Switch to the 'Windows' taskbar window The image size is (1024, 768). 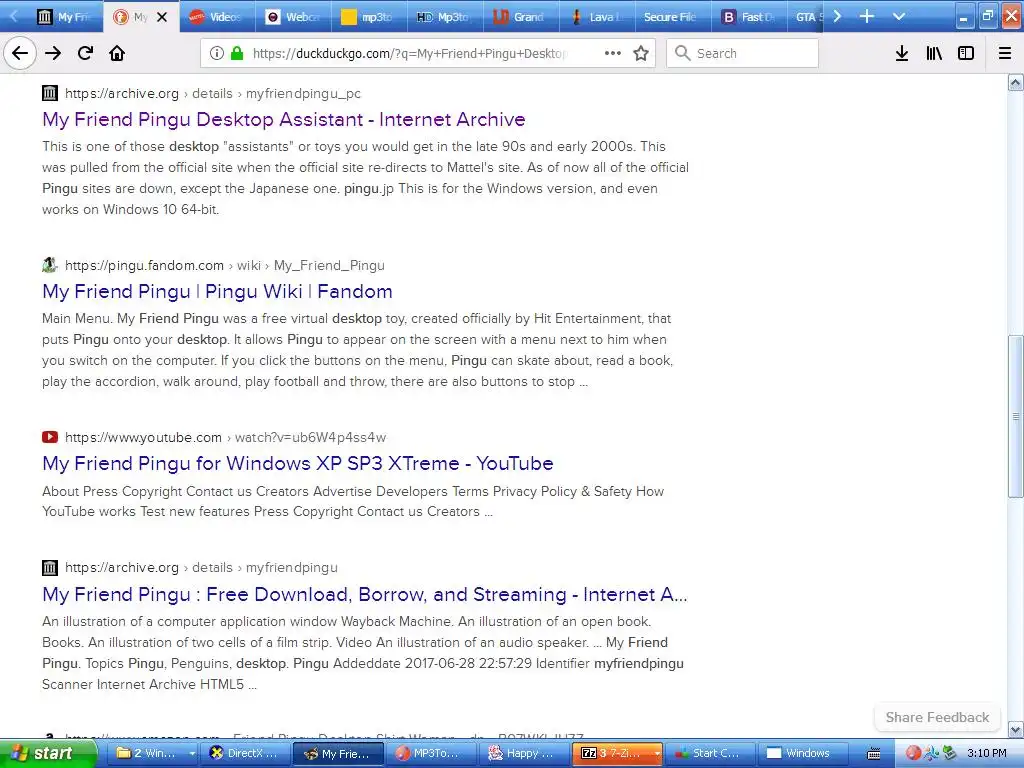[803, 753]
